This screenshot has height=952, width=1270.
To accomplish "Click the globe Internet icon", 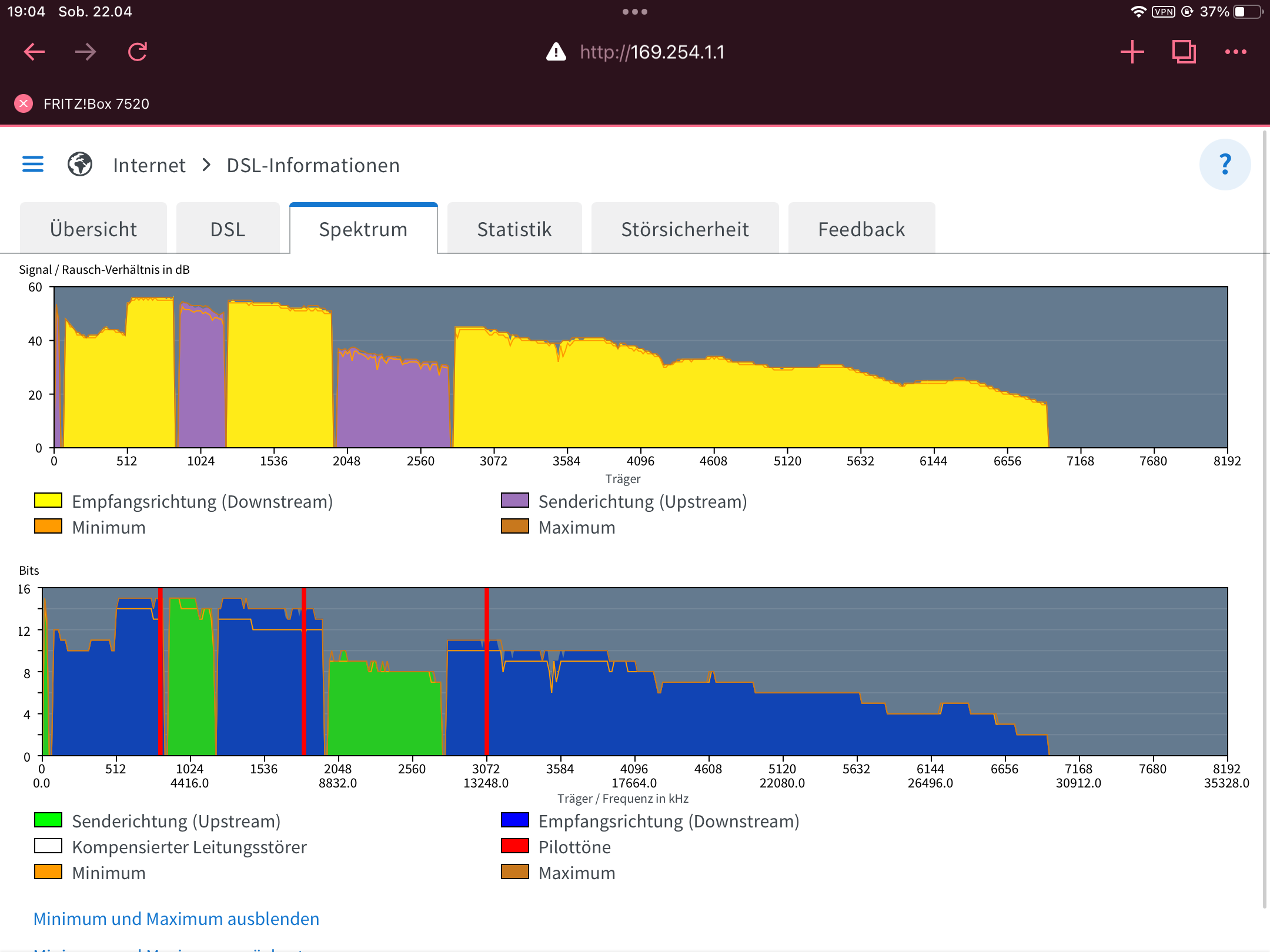I will (80, 165).
